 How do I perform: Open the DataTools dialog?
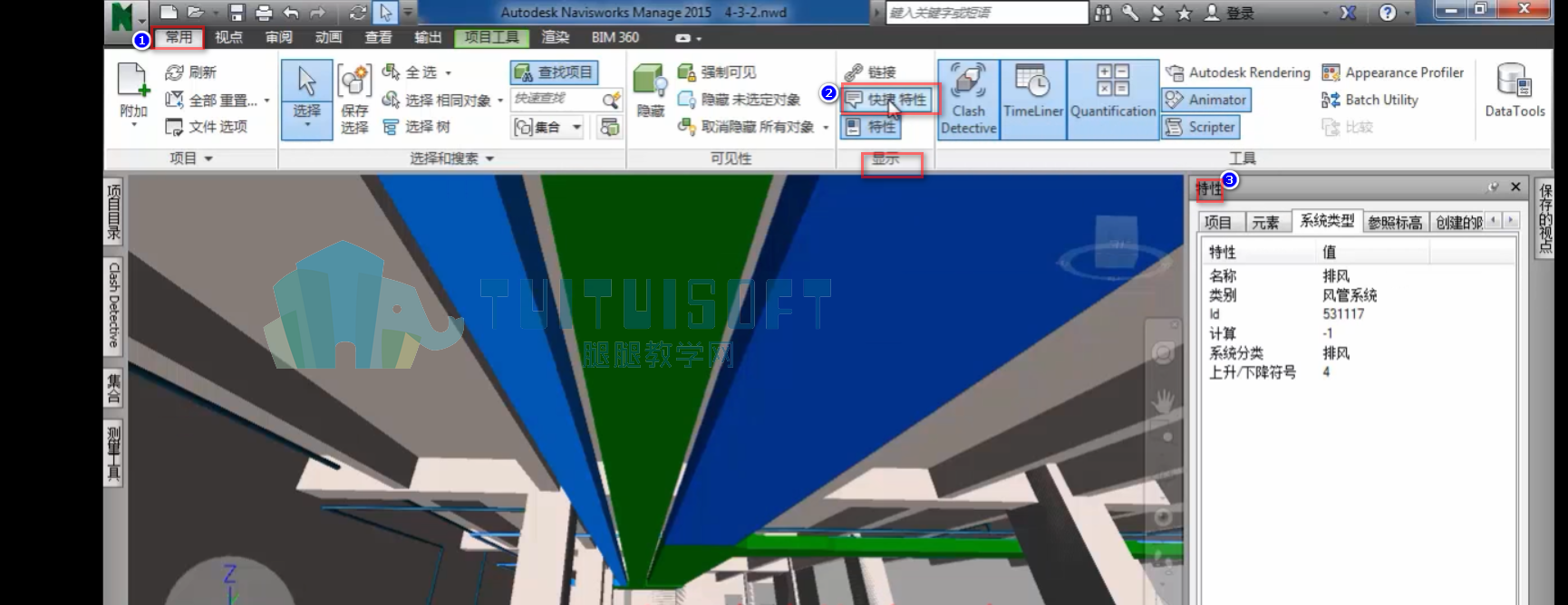pyautogui.click(x=1515, y=91)
